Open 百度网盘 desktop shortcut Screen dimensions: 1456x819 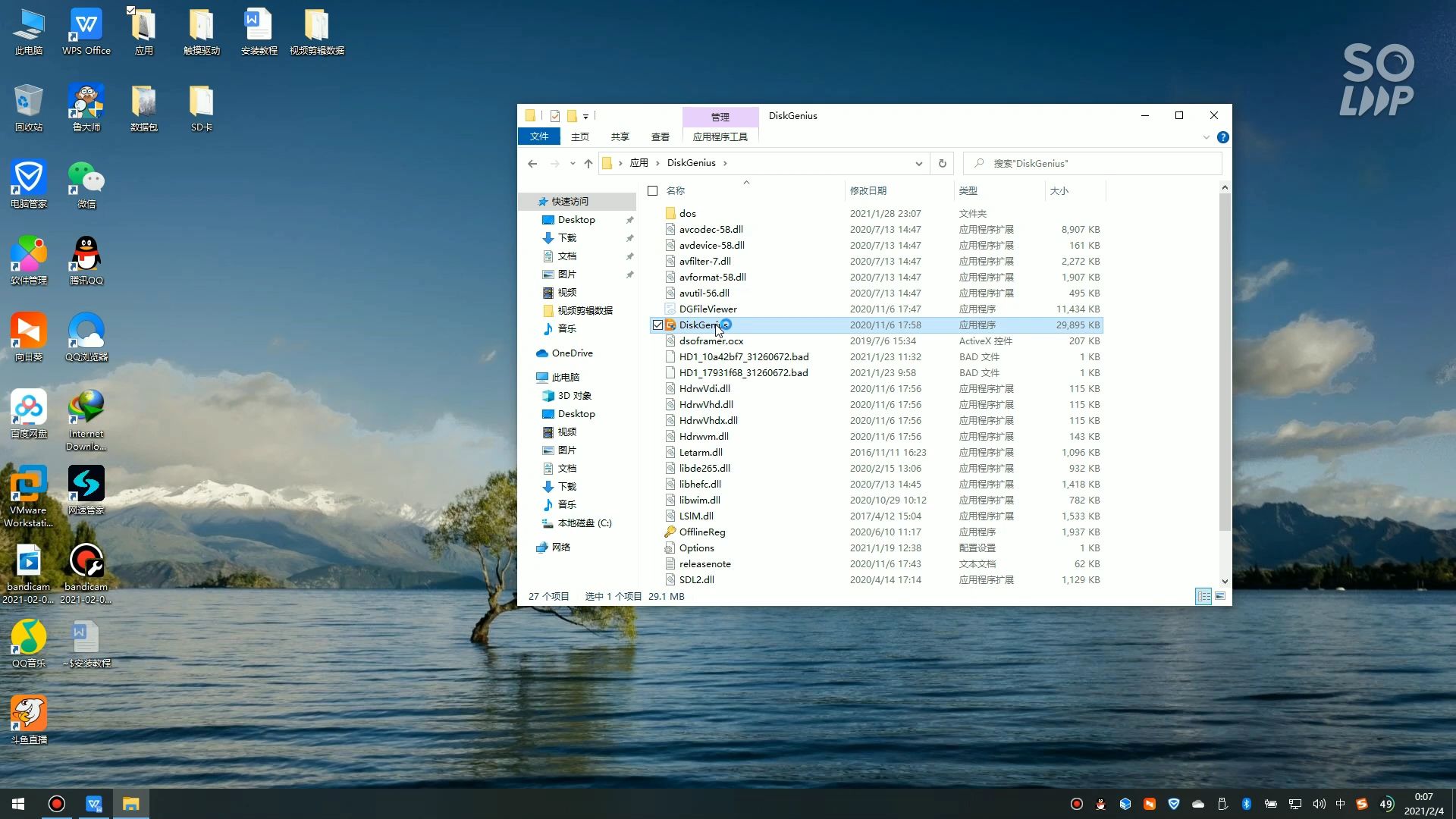(29, 414)
